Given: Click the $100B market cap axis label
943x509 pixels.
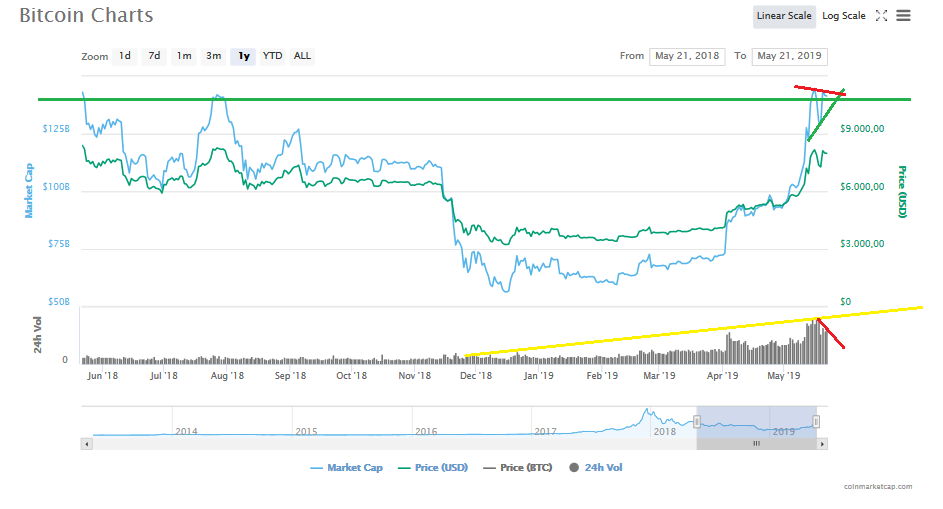Looking at the screenshot, I should [x=56, y=187].
